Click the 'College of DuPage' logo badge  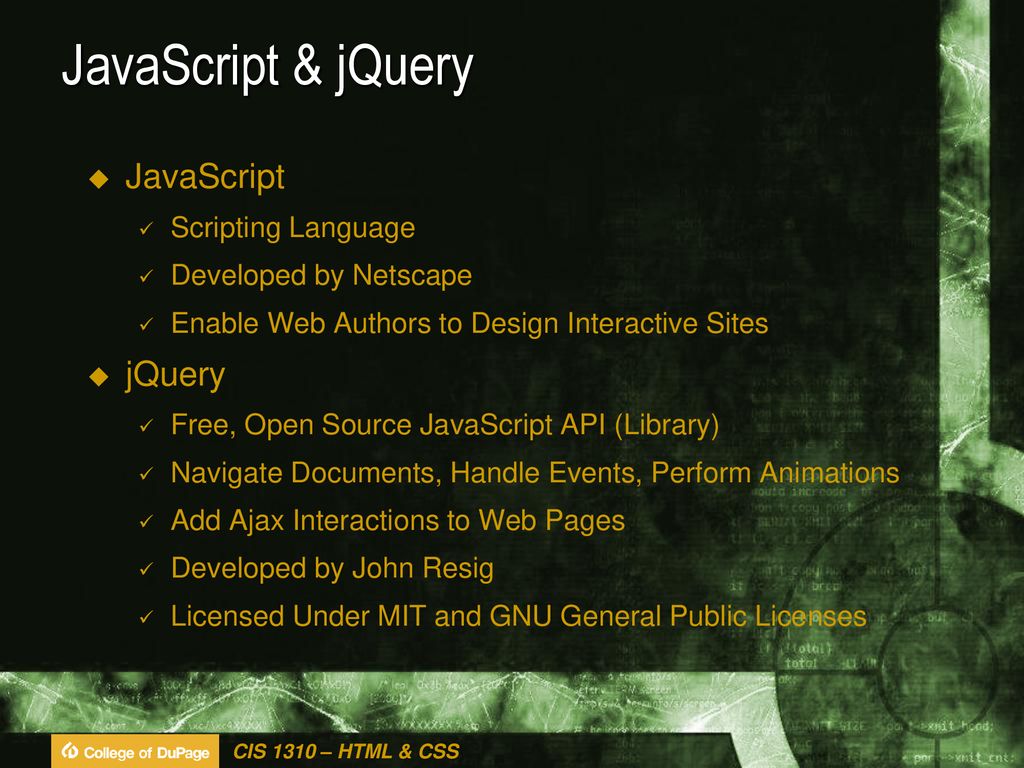click(x=135, y=752)
